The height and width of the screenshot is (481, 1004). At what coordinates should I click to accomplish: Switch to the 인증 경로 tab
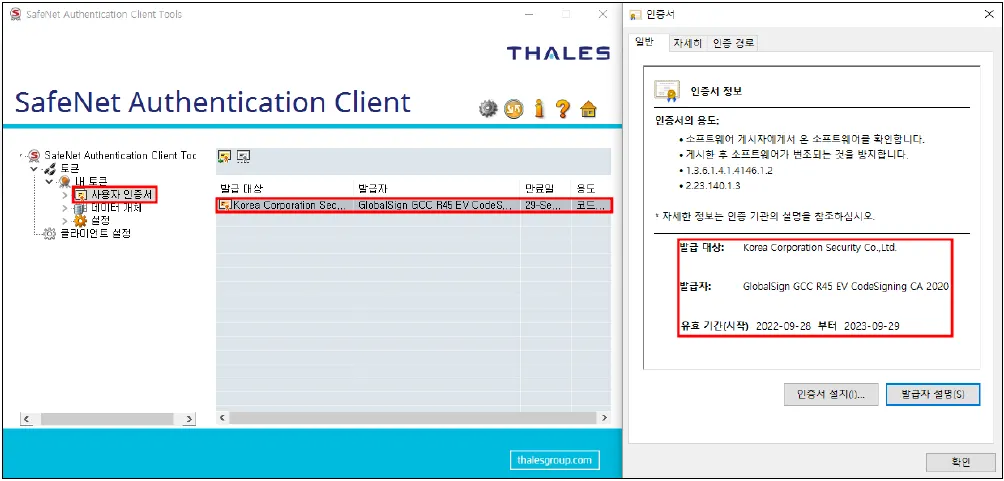pos(734,44)
